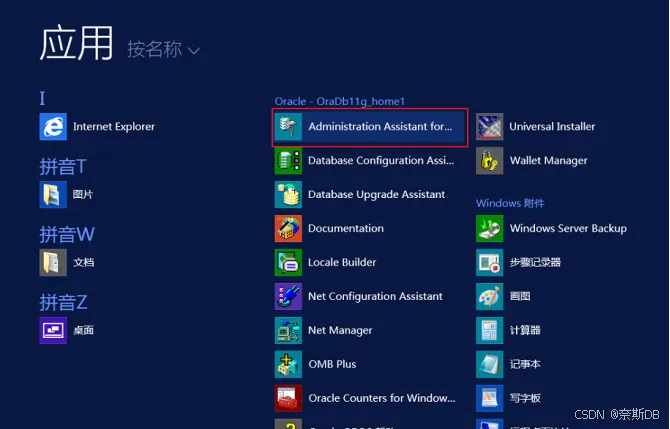Viewport: 670px width, 429px height.
Task: Click the Locale Builder label text
Action: pyautogui.click(x=342, y=262)
